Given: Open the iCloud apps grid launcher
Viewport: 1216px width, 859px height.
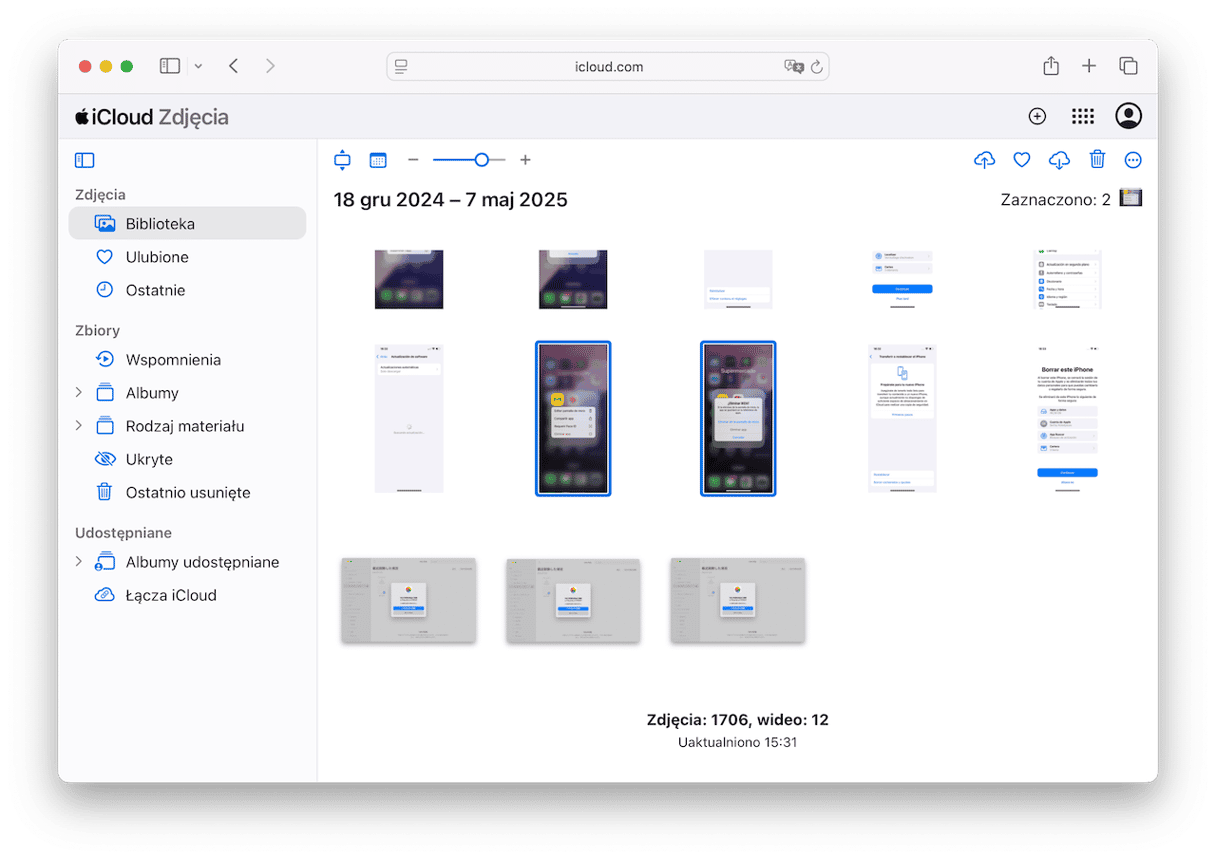Looking at the screenshot, I should coord(1083,117).
